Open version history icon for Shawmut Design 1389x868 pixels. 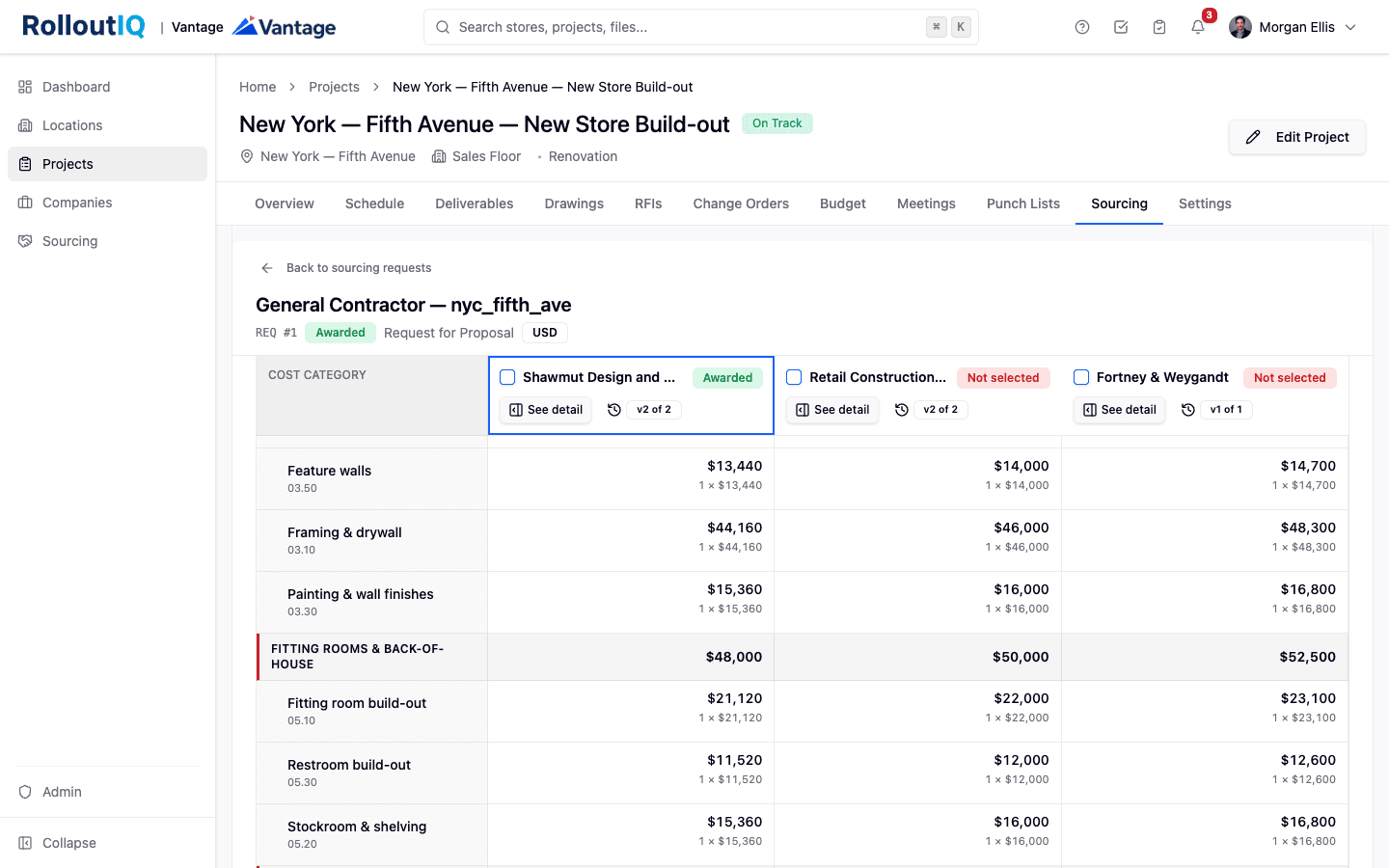[614, 410]
